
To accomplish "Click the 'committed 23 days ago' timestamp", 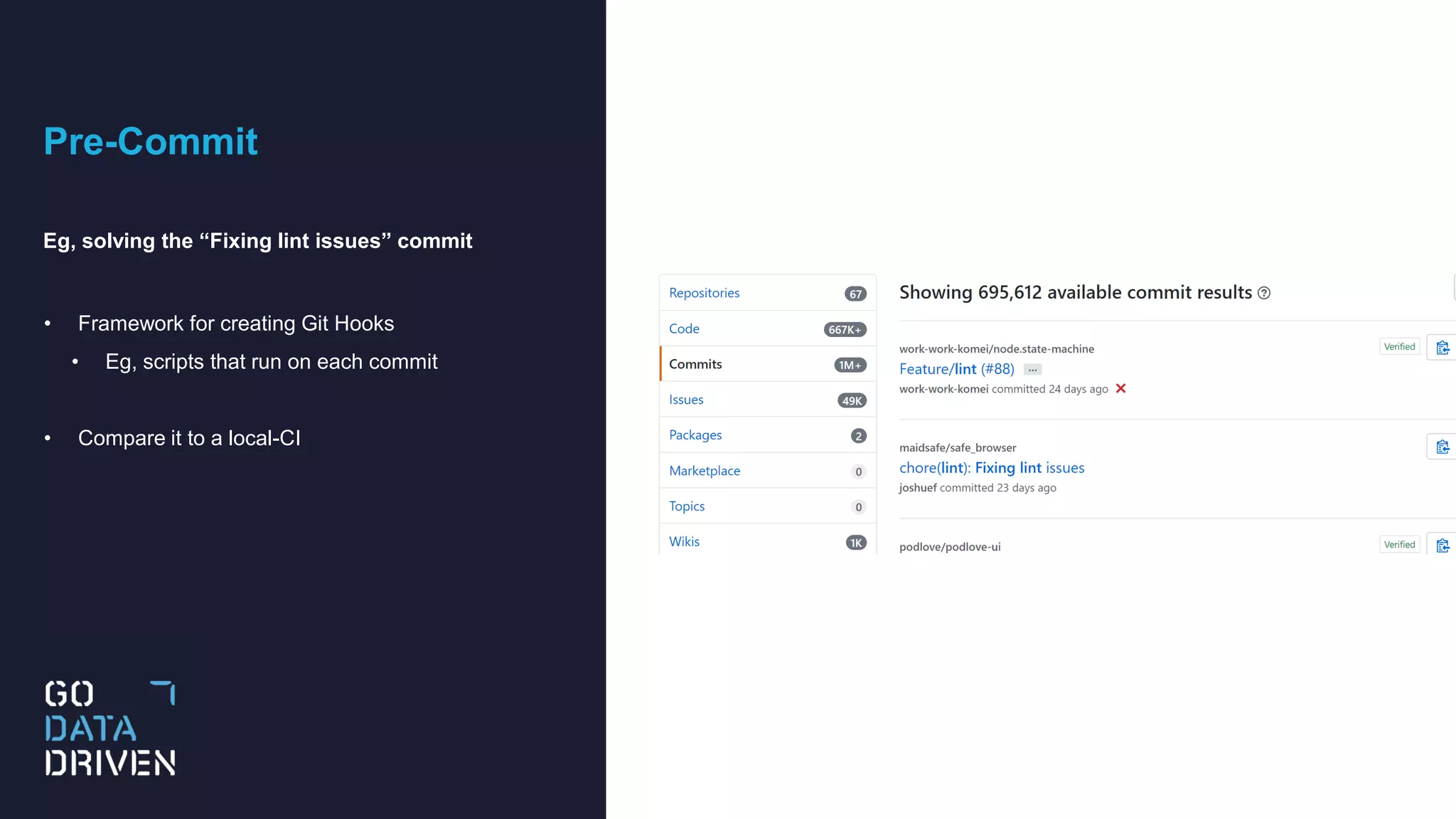I will pyautogui.click(x=998, y=488).
